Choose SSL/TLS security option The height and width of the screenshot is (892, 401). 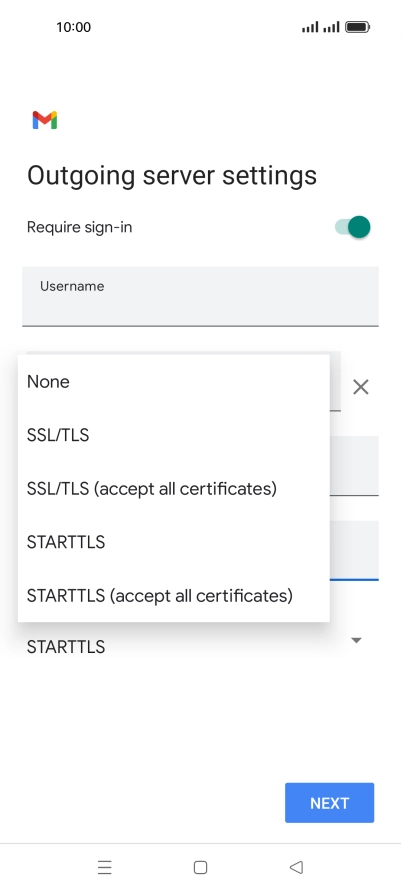173,435
